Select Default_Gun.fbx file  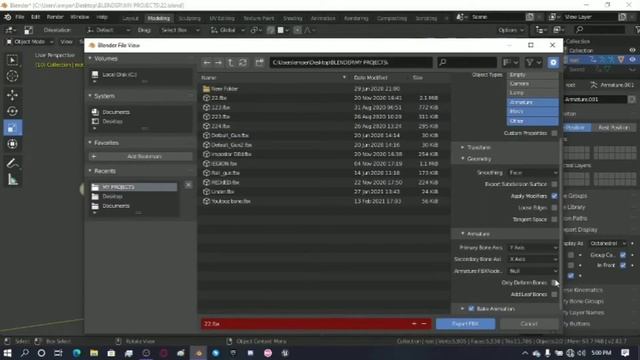point(230,136)
